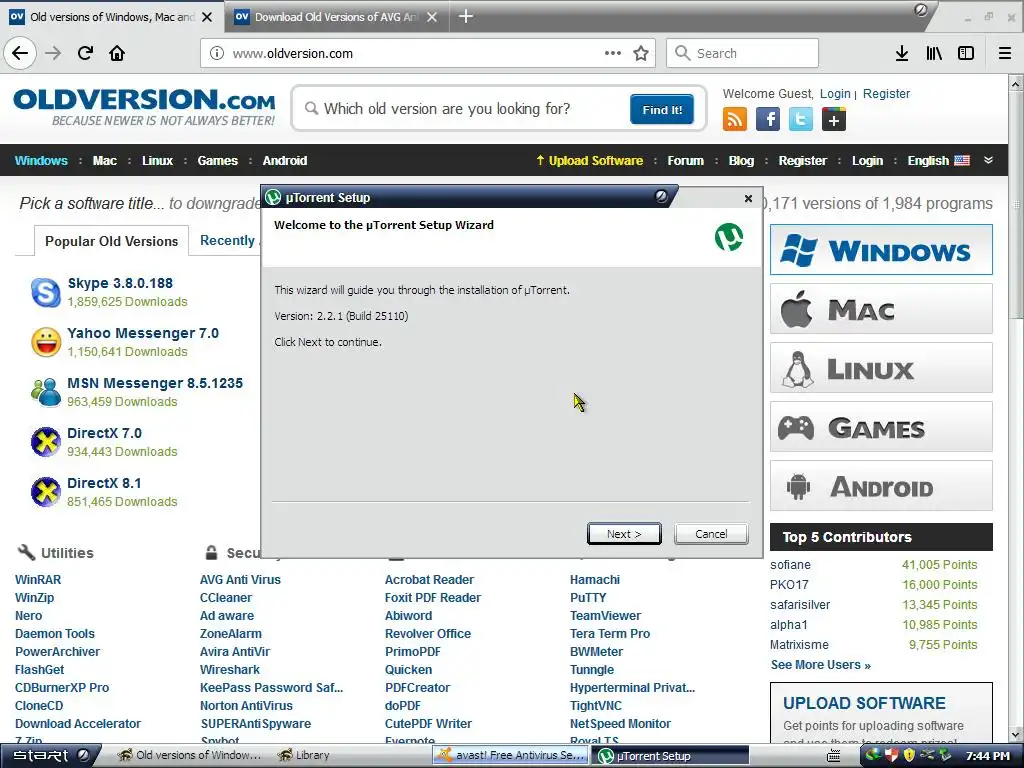Open the Facebook social icon

pyautogui.click(x=768, y=119)
